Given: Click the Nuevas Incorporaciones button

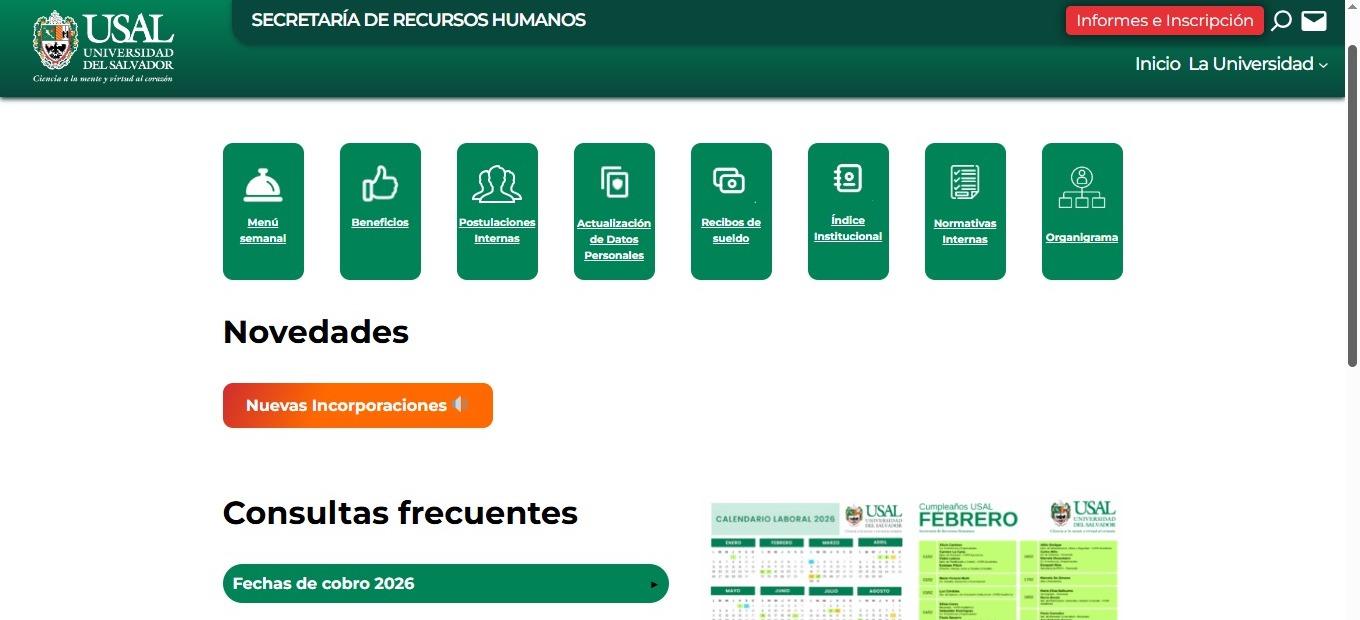Looking at the screenshot, I should (x=357, y=405).
